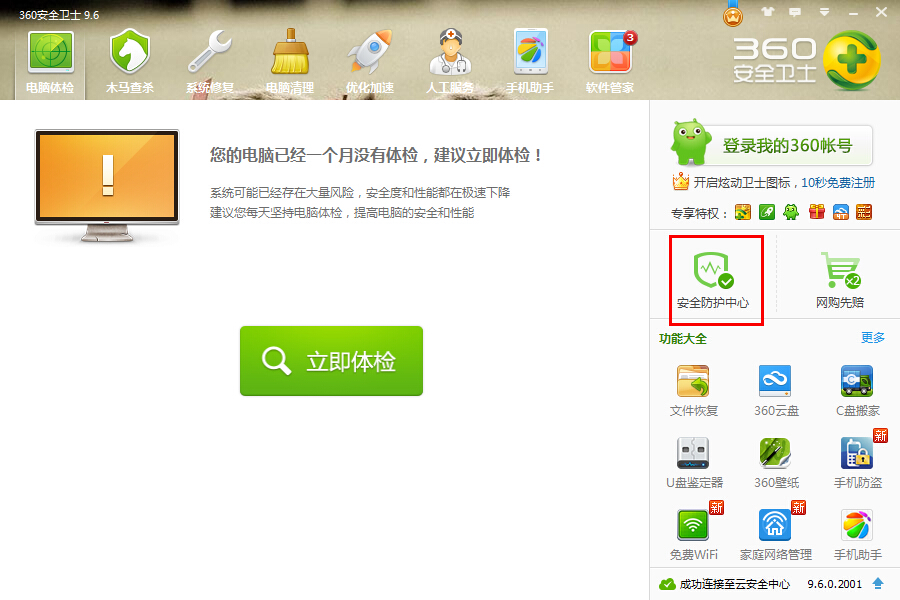Click the feedback speech-bubble icon

(x=795, y=12)
